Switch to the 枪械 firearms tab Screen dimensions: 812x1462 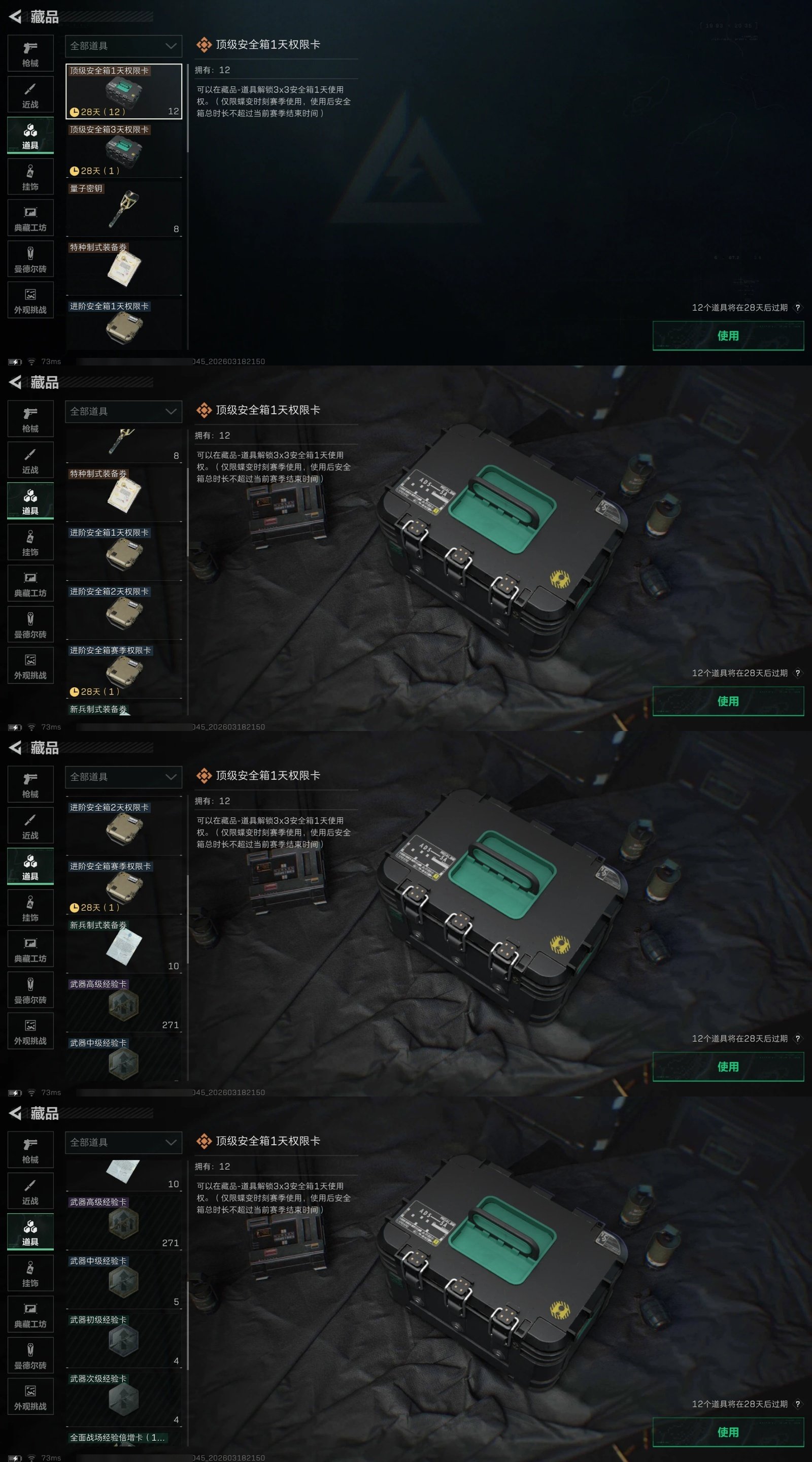[30, 53]
